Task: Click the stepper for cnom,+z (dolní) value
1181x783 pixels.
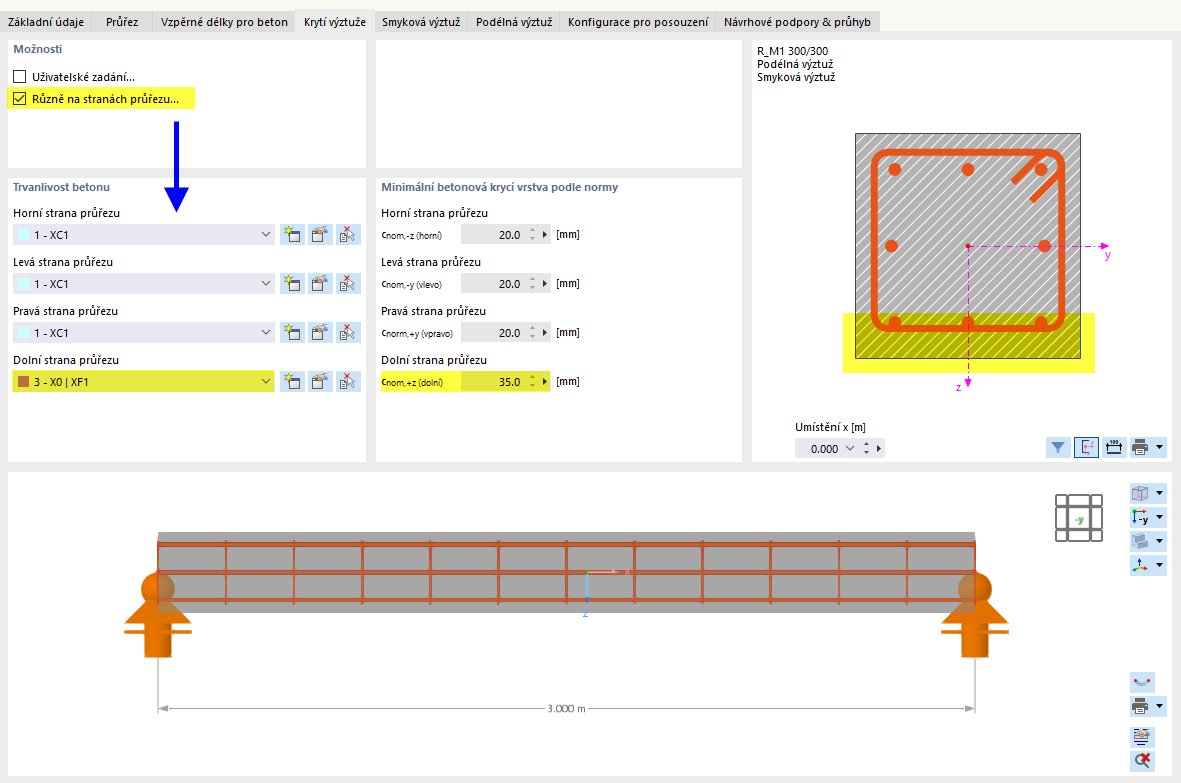Action: click(533, 382)
